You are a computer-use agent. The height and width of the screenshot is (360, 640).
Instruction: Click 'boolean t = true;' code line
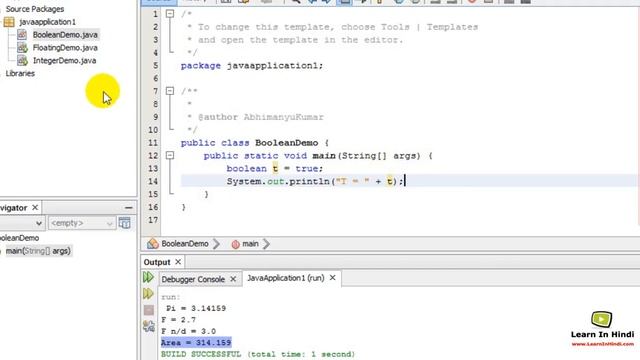275,169
